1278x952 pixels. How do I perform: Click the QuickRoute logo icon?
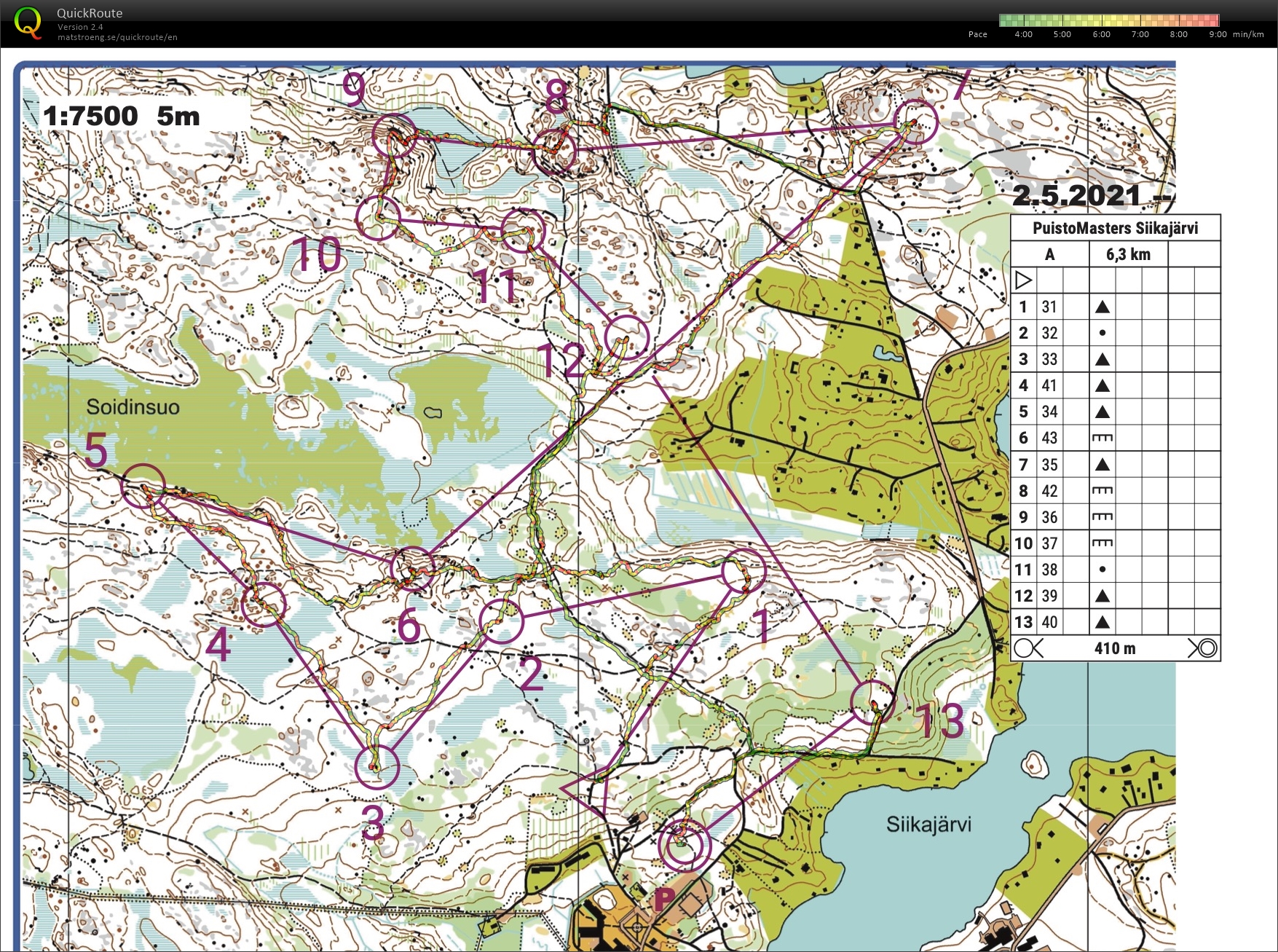[x=28, y=23]
